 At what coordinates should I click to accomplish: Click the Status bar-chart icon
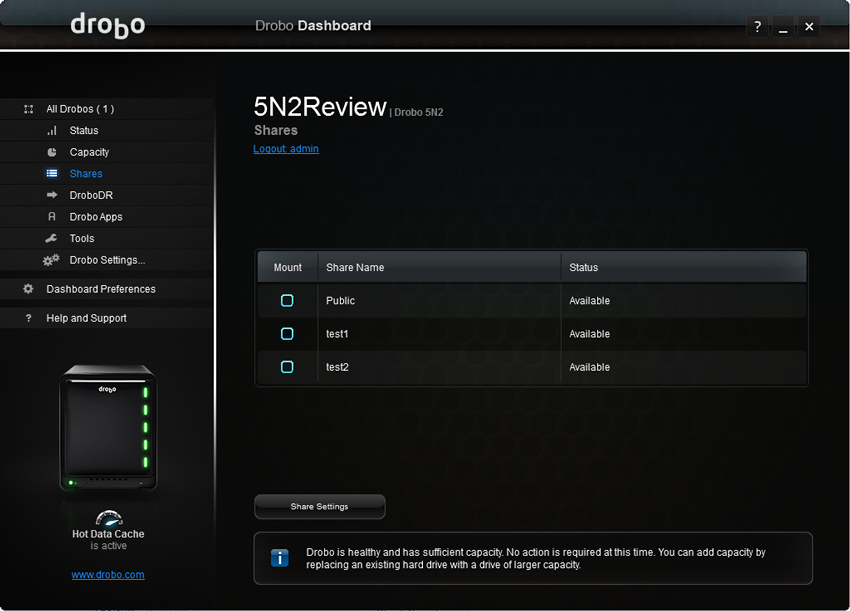tap(52, 131)
